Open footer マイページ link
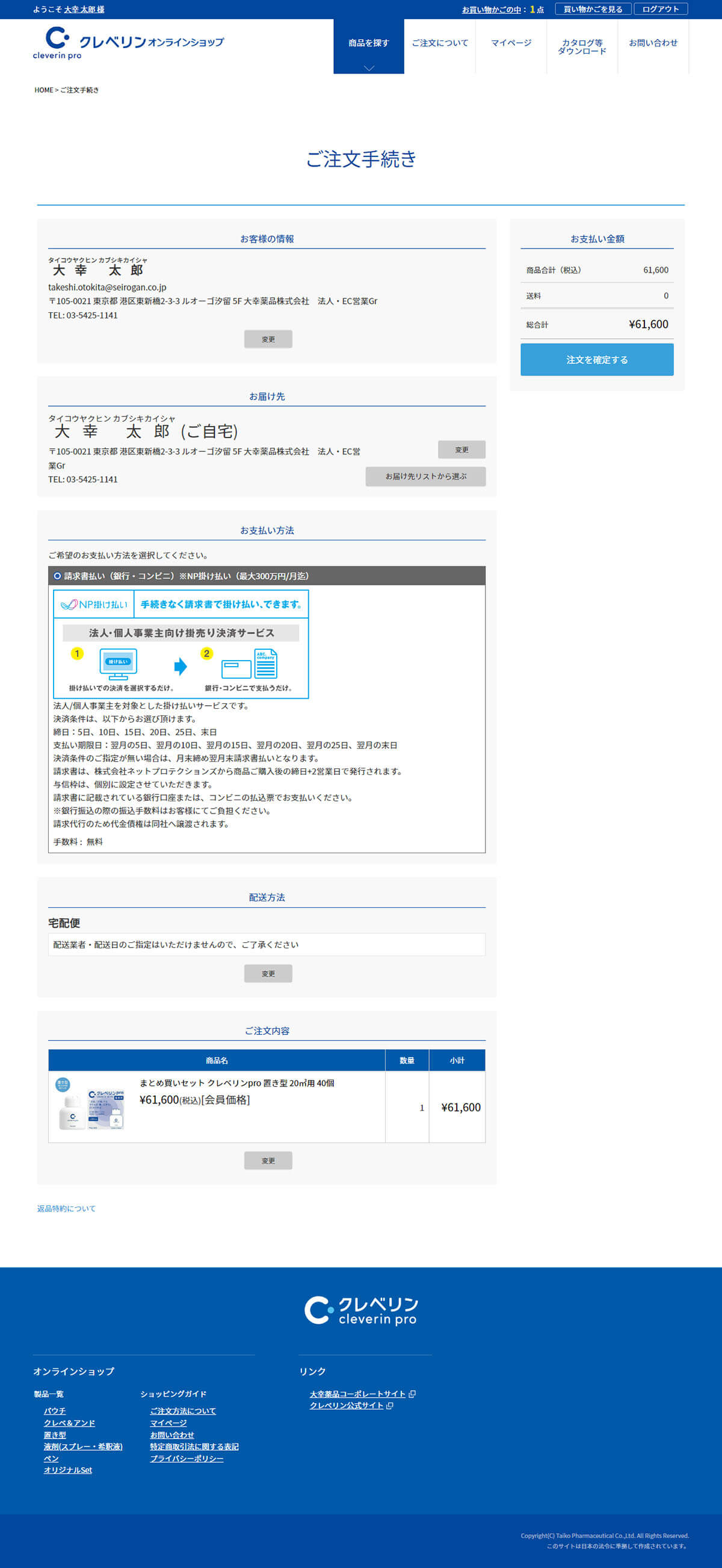Screen dimensions: 722x1568 [168, 1423]
